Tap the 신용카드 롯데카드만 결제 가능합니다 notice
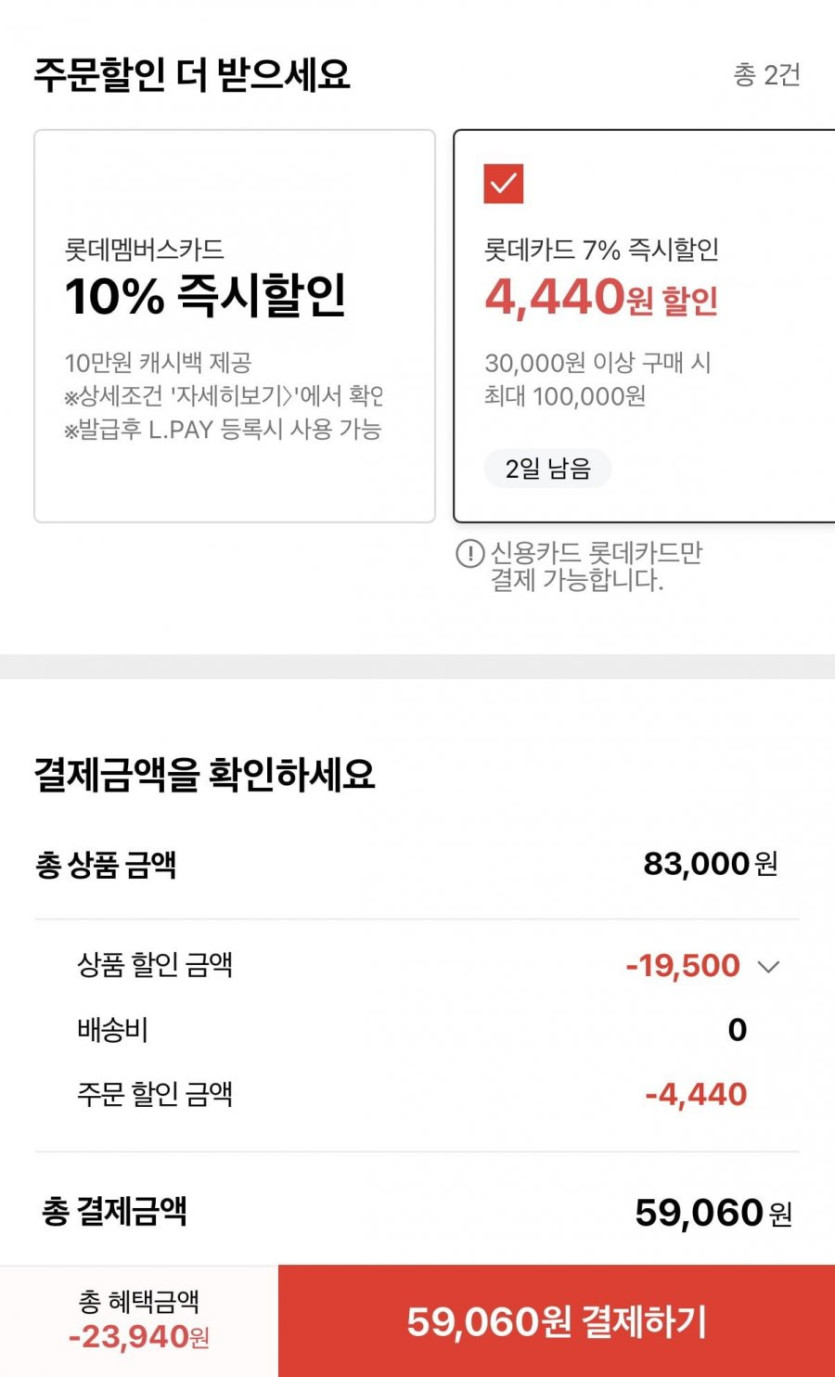Screen dimensions: 835x1377 coord(595,566)
